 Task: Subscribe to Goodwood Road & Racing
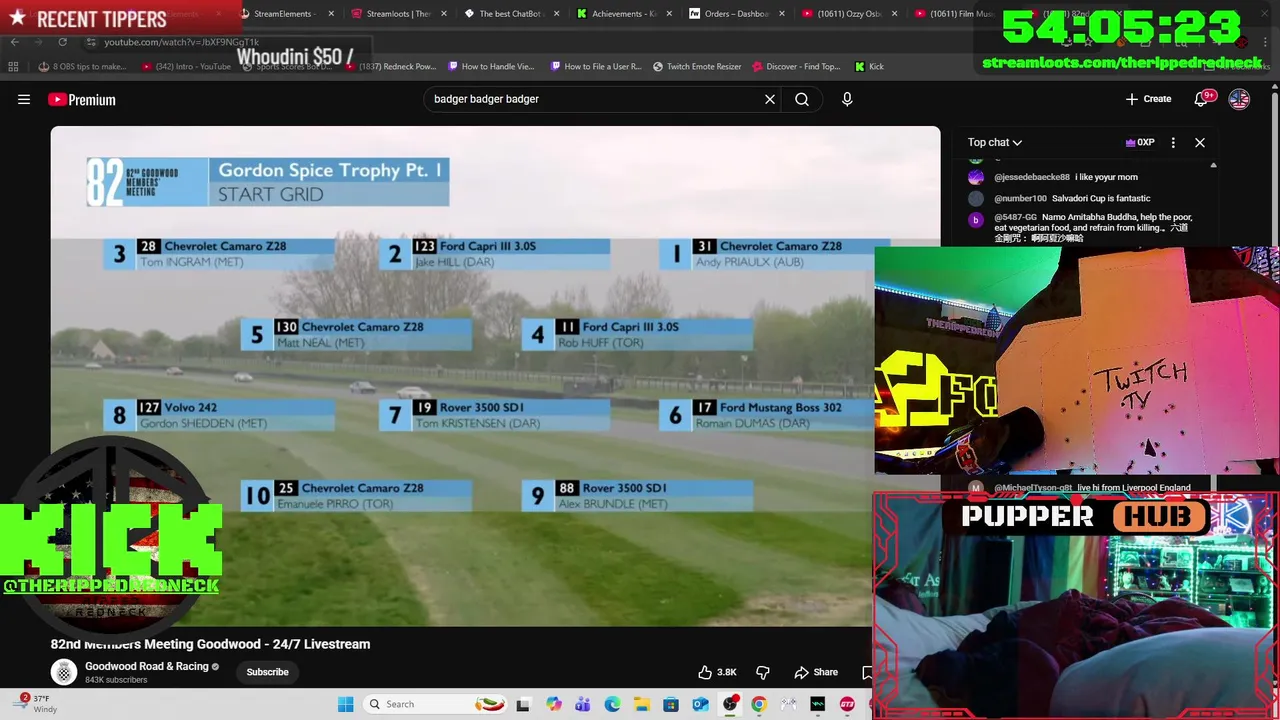tap(267, 672)
